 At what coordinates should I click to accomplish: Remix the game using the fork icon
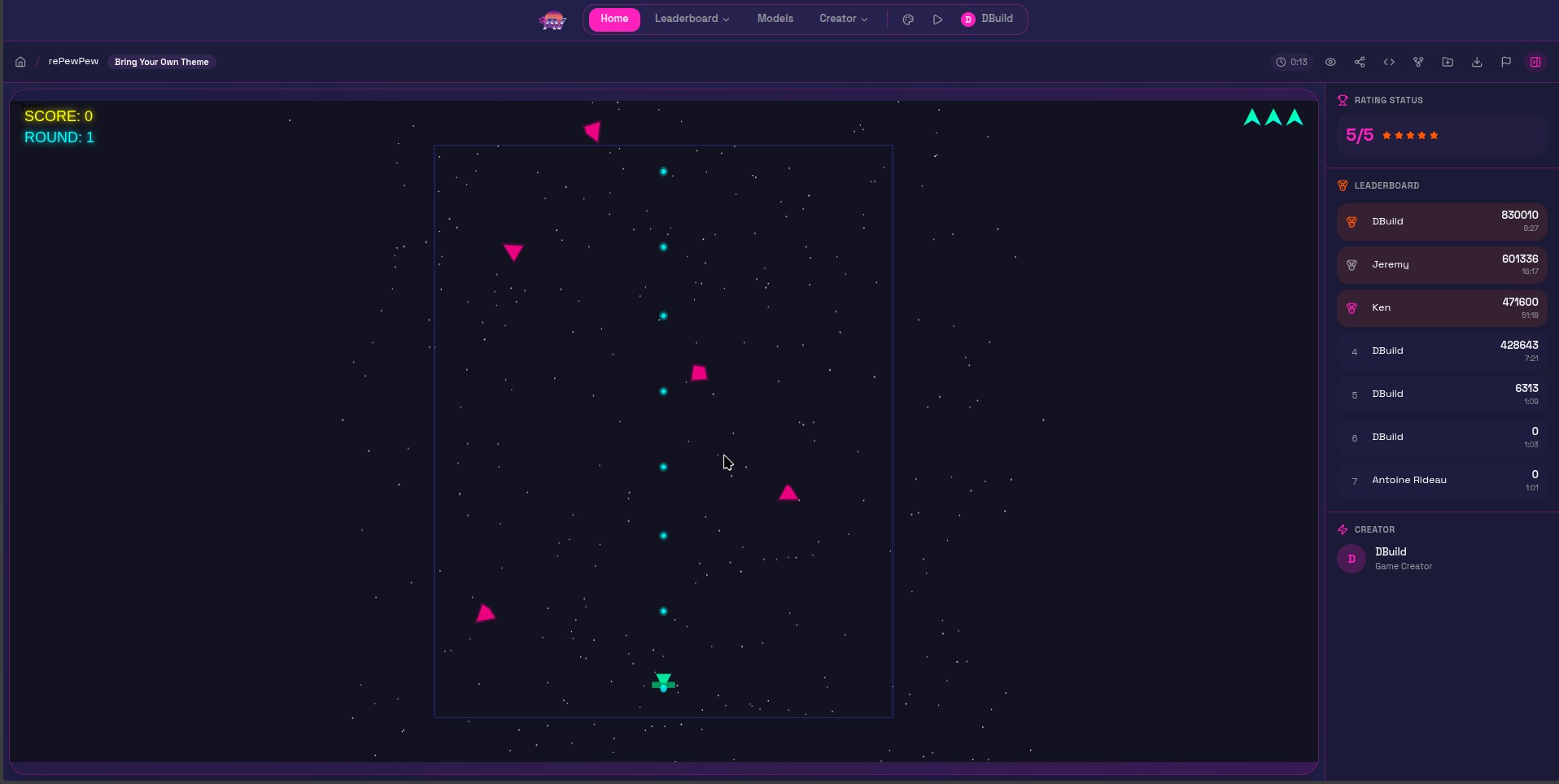[1418, 62]
